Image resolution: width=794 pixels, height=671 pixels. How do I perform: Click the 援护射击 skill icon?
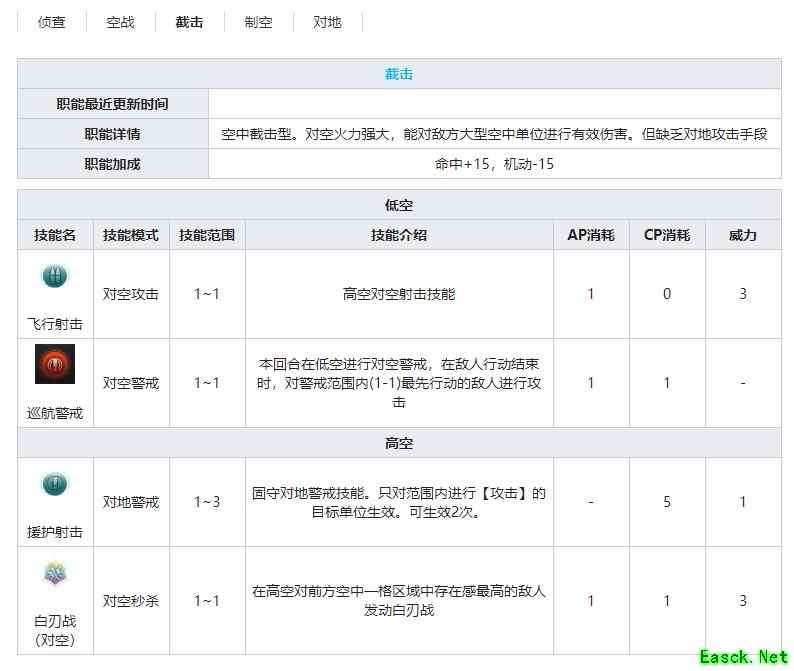coord(55,485)
